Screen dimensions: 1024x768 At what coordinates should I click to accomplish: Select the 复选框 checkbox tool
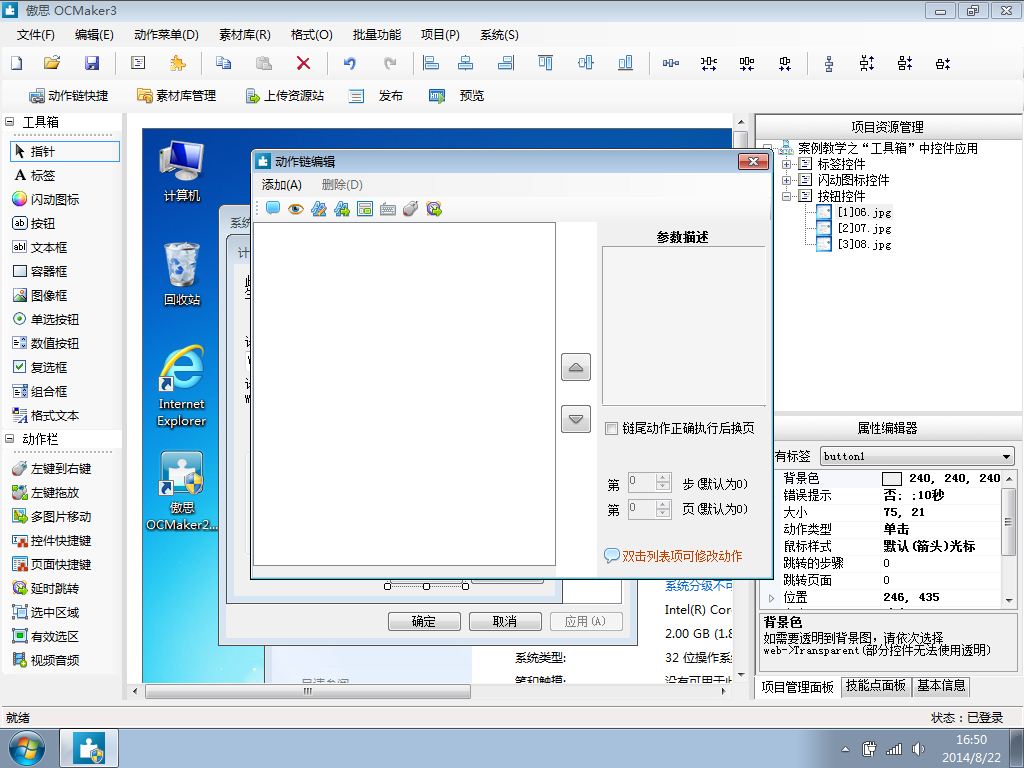click(x=40, y=367)
